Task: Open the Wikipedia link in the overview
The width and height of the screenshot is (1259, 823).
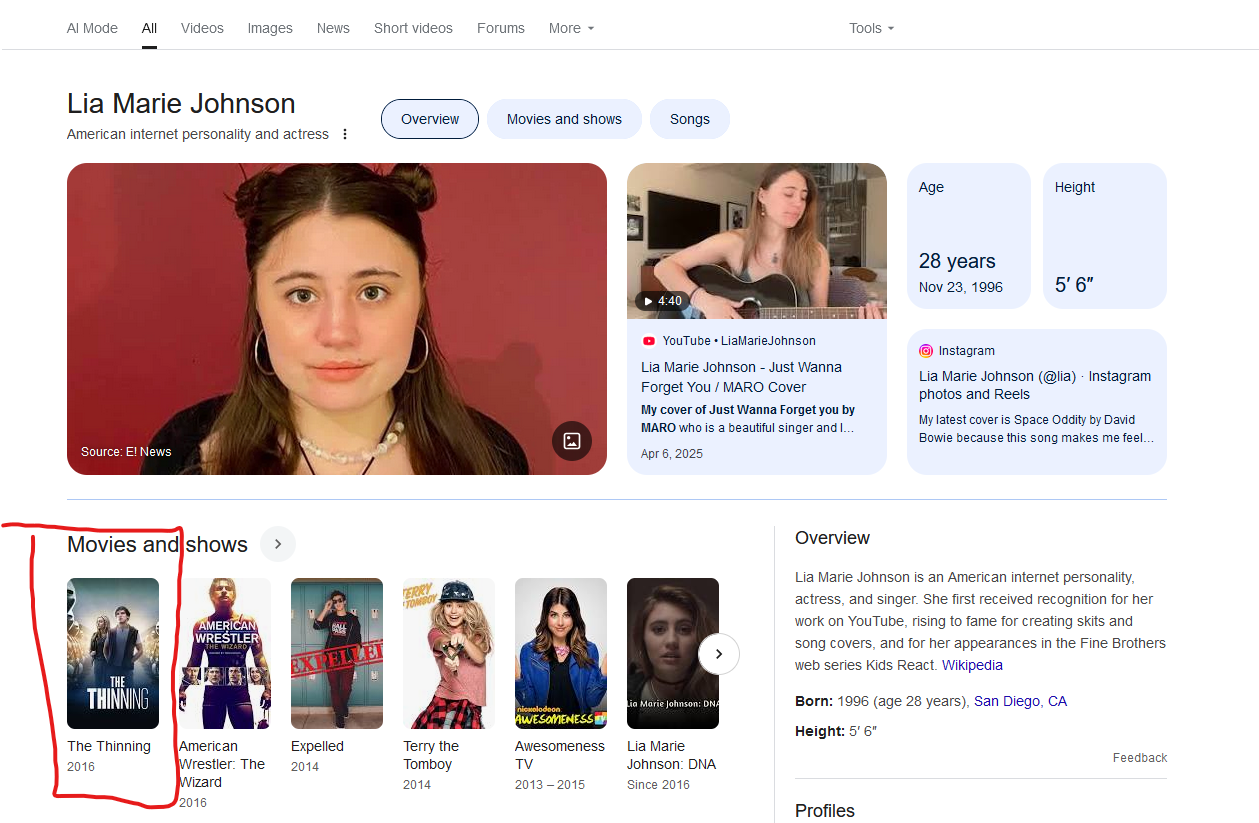Action: tap(972, 665)
